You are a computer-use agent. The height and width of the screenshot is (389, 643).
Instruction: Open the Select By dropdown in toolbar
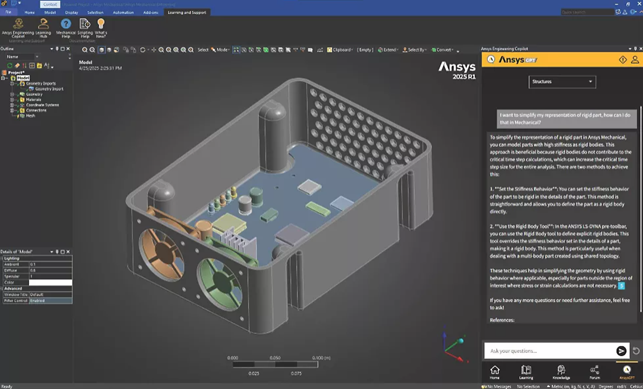[414, 50]
